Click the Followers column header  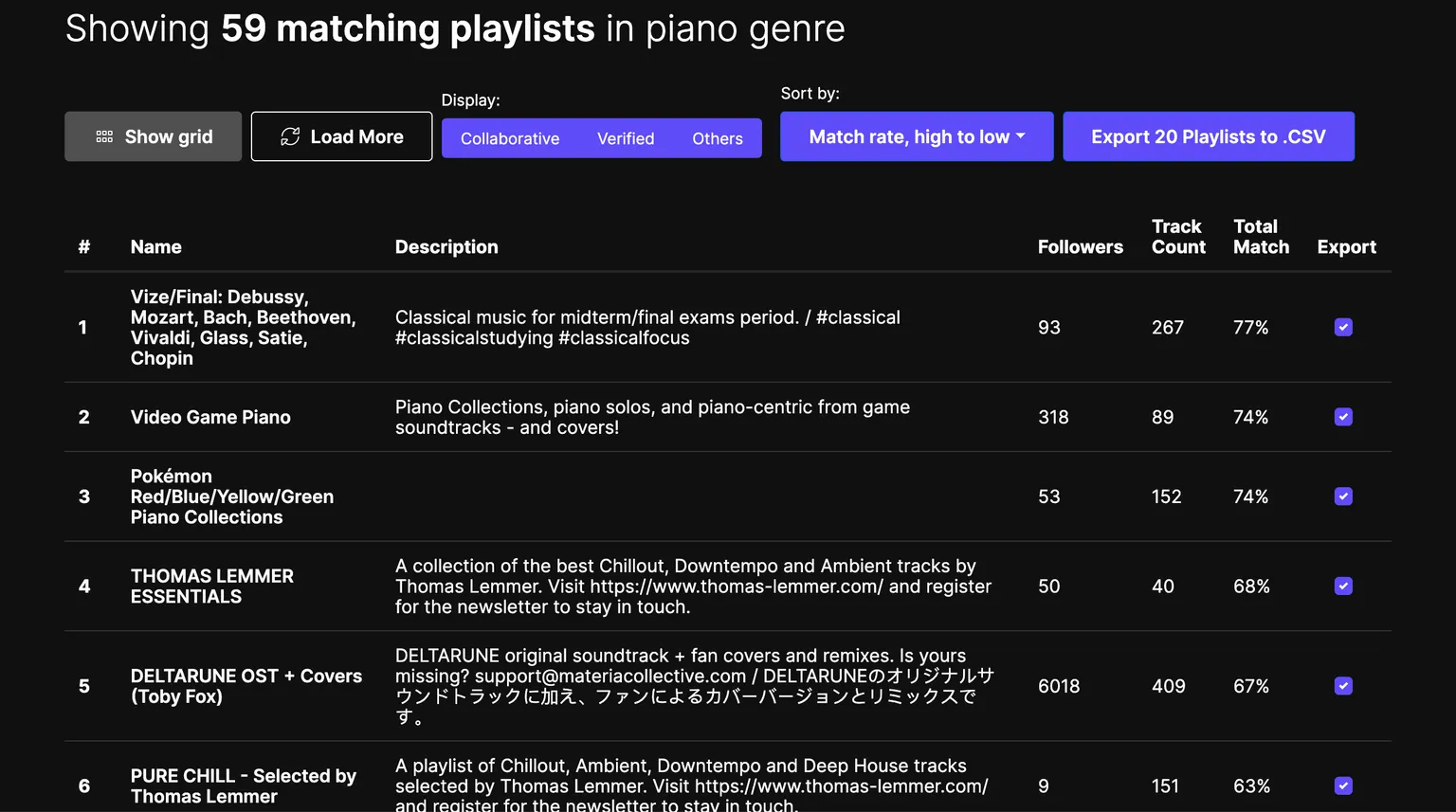pos(1080,247)
